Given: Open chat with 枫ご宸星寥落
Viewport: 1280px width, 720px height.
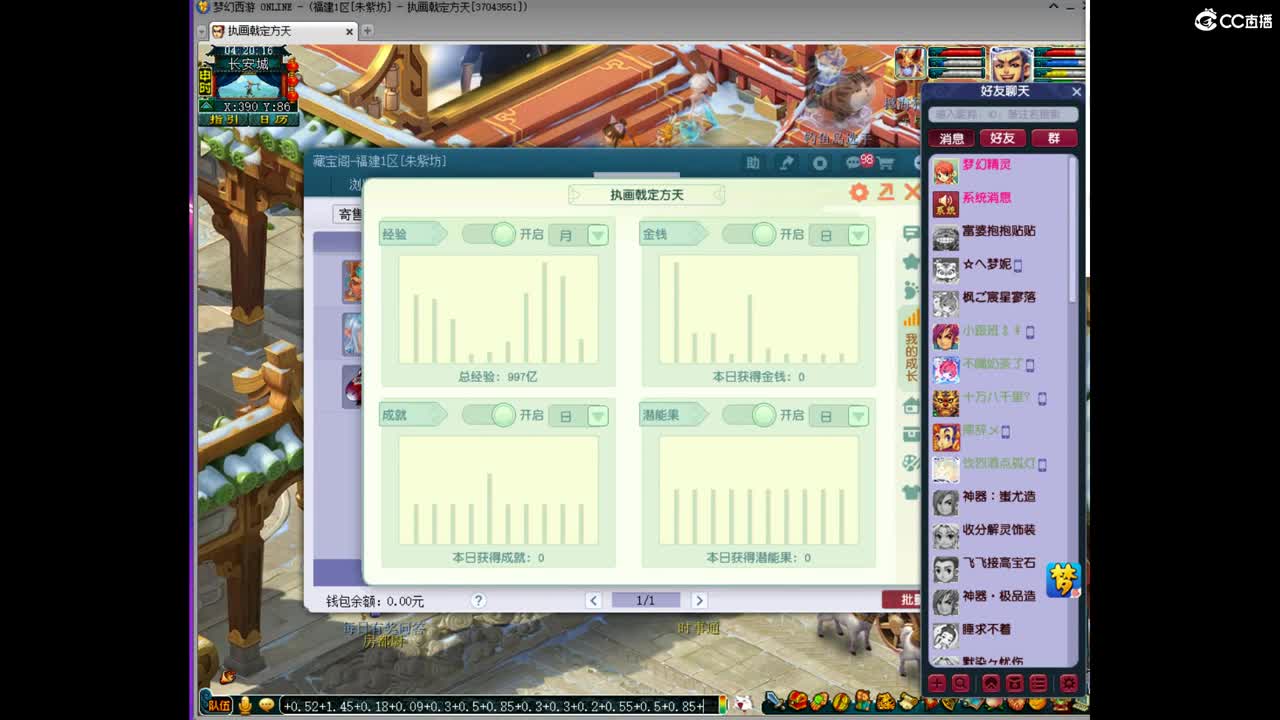Looking at the screenshot, I should pyautogui.click(x=999, y=303).
